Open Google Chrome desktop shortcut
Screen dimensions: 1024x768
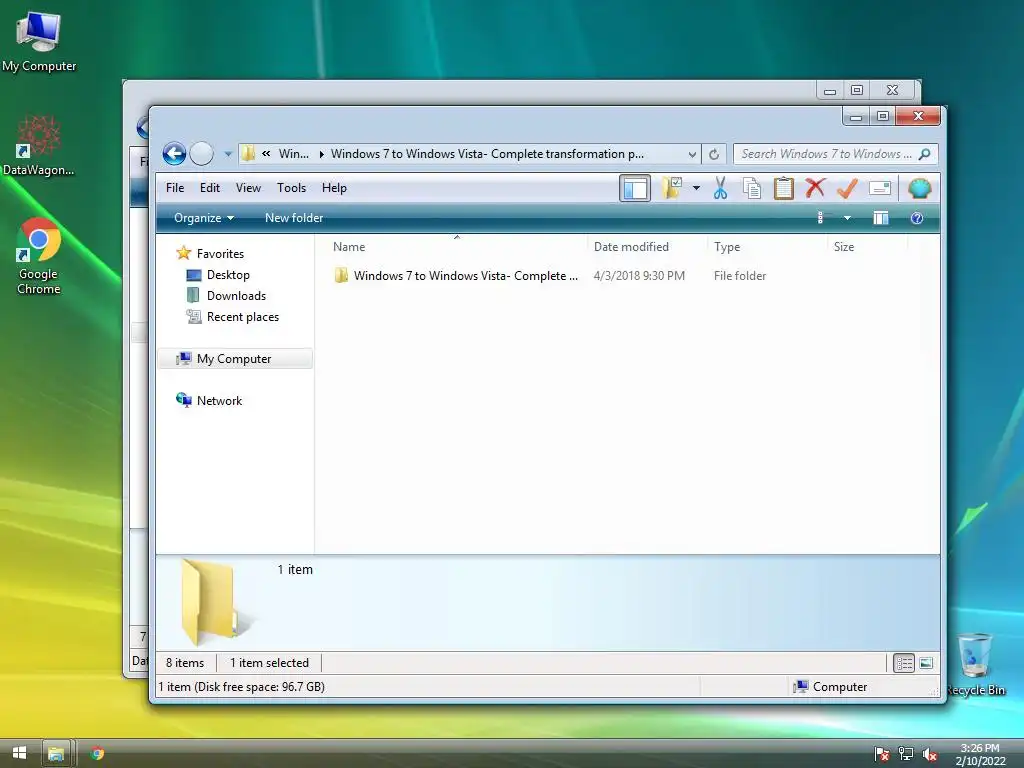click(x=39, y=257)
